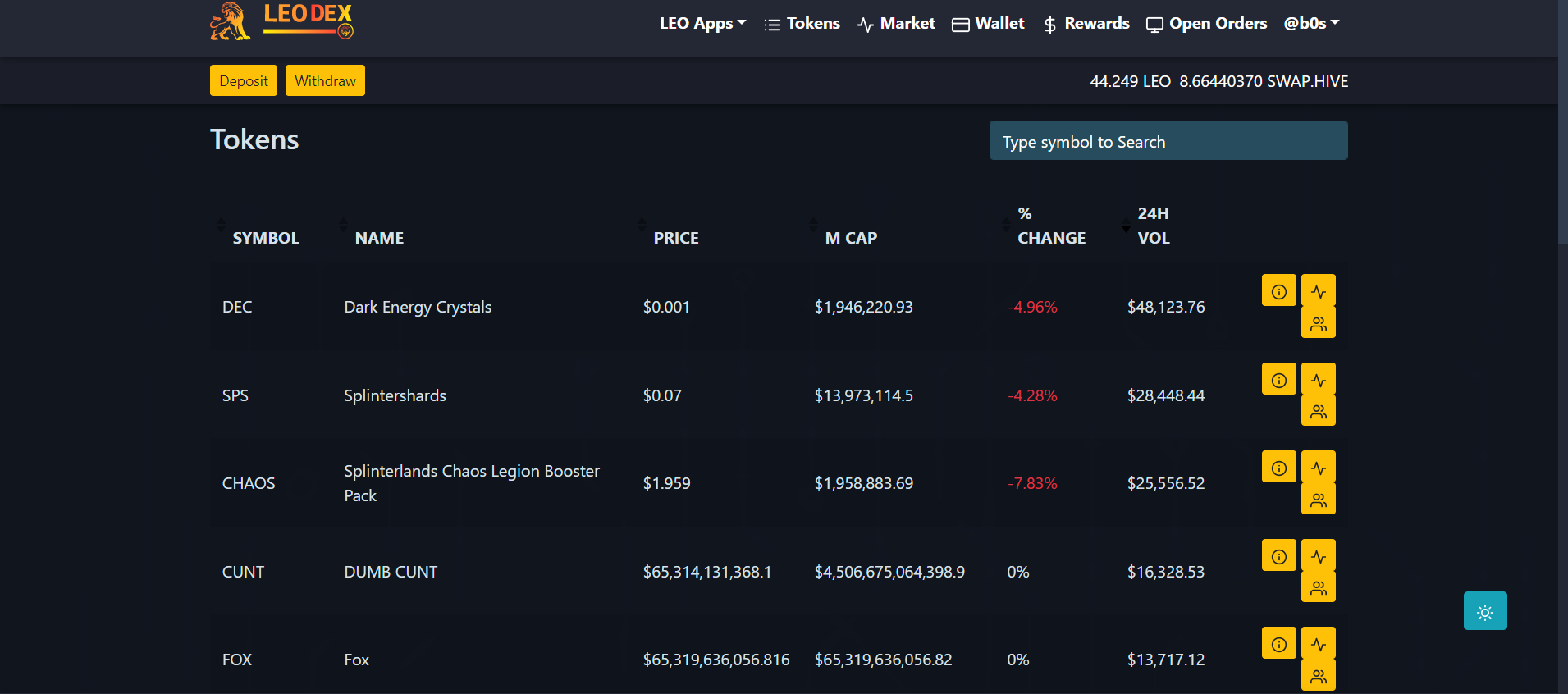
Task: Select CHAOS change -7.83%
Action: click(1032, 483)
